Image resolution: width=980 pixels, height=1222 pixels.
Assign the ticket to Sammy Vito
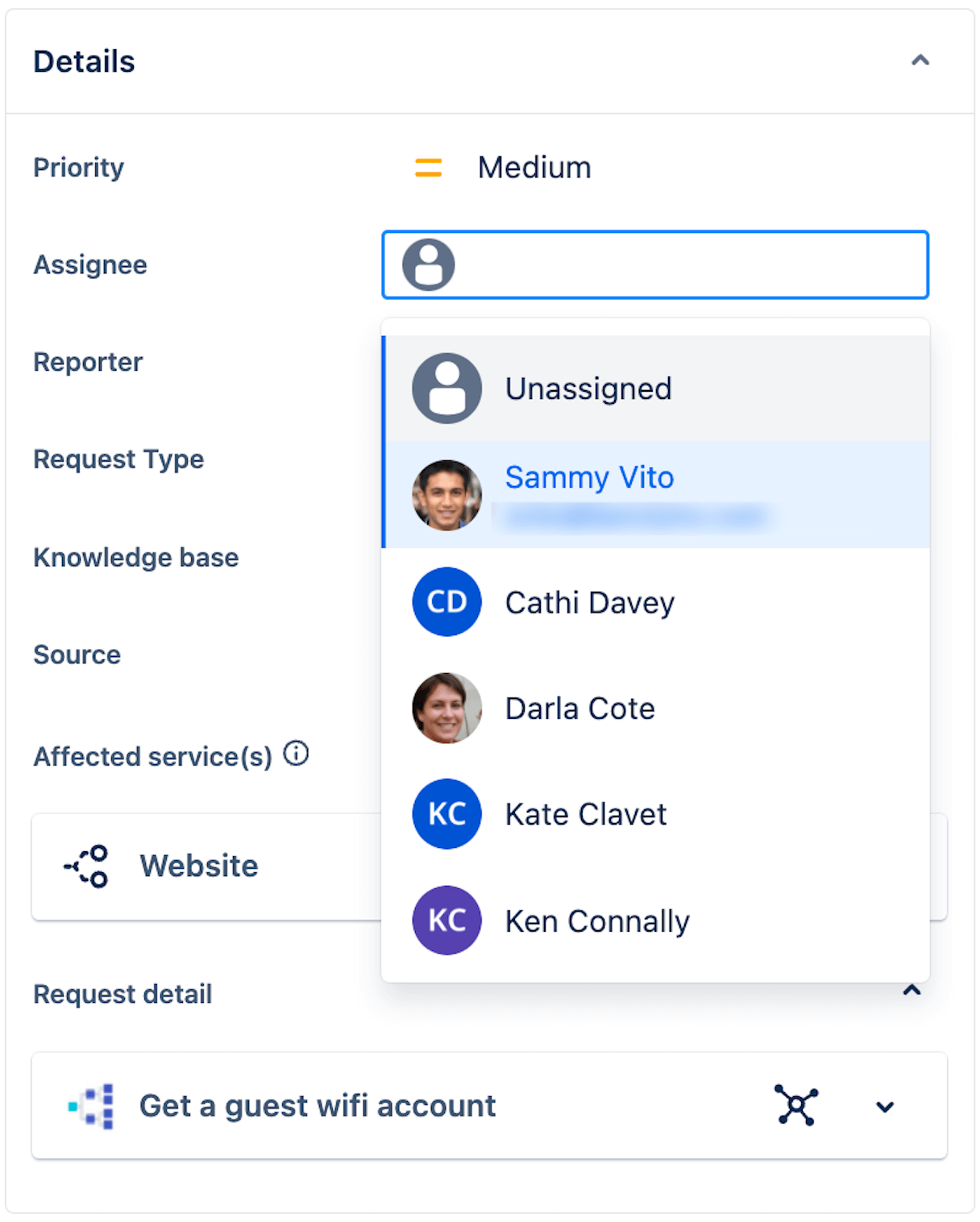[589, 477]
